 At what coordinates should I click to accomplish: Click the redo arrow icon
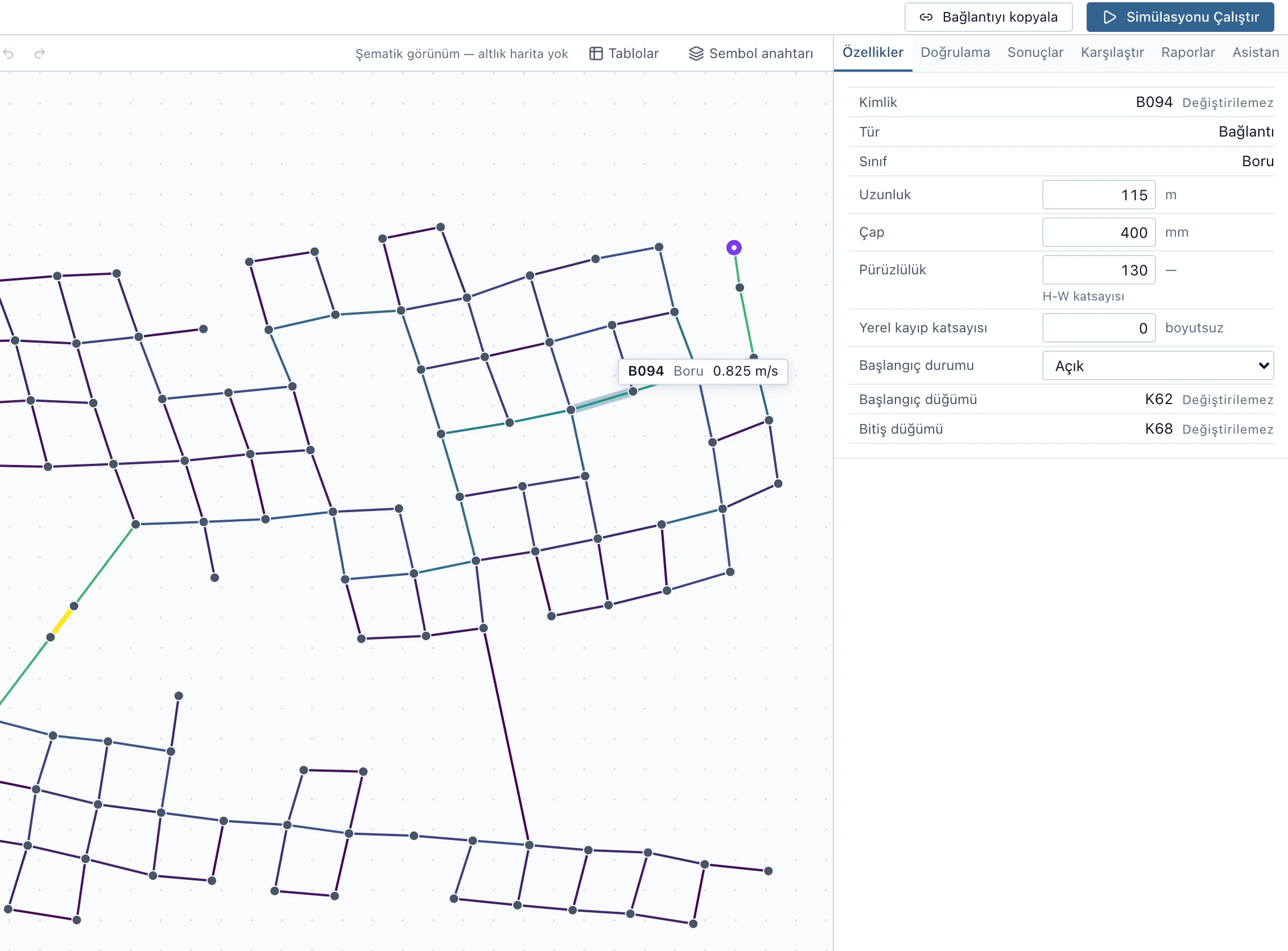40,53
